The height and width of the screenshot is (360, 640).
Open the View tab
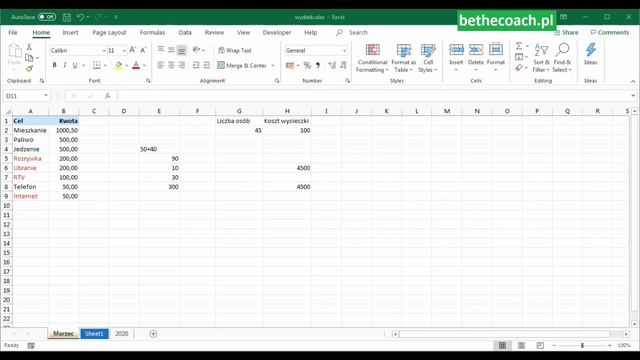pyautogui.click(x=243, y=32)
